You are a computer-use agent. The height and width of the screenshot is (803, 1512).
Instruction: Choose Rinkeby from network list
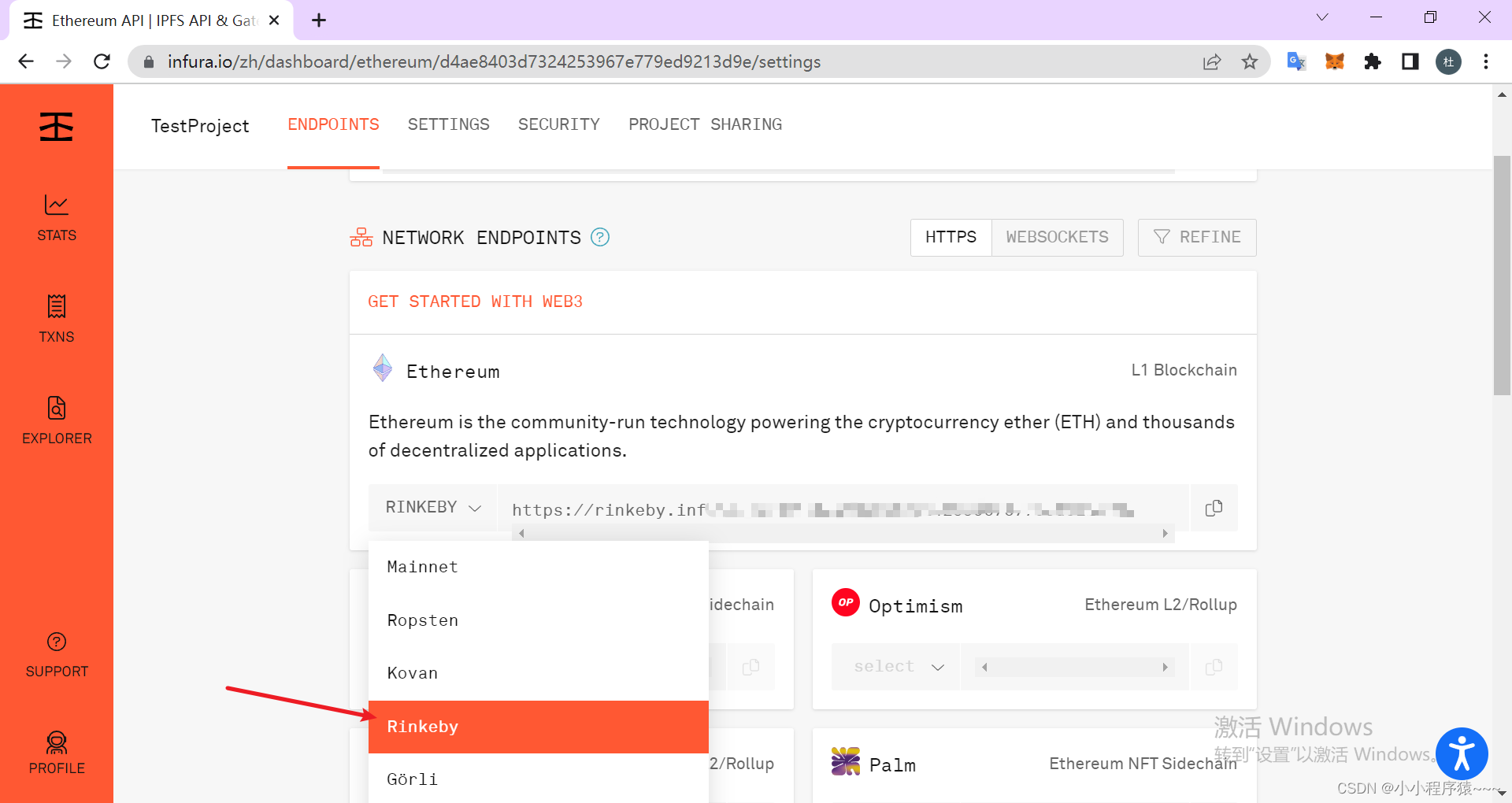pyautogui.click(x=539, y=727)
